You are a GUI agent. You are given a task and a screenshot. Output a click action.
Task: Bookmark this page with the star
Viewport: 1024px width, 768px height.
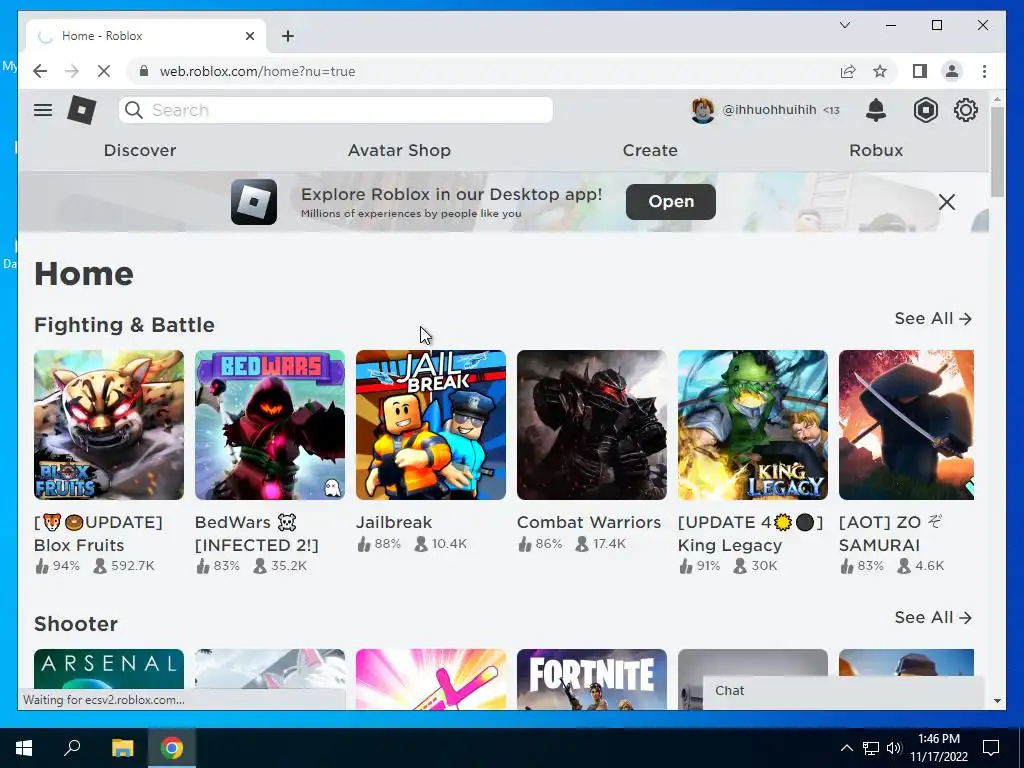point(880,71)
